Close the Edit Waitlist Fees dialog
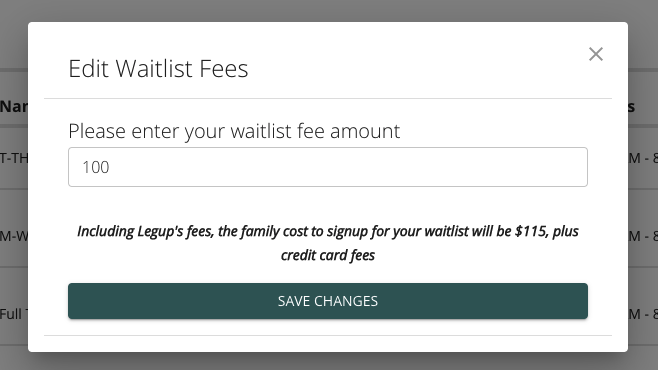This screenshot has height=370, width=658. [x=595, y=54]
